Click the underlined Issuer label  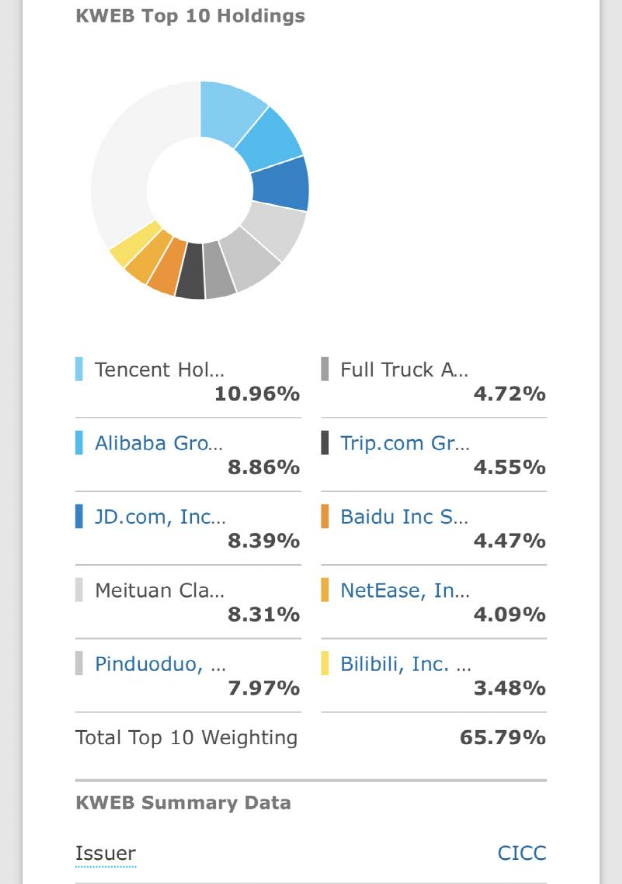[105, 854]
